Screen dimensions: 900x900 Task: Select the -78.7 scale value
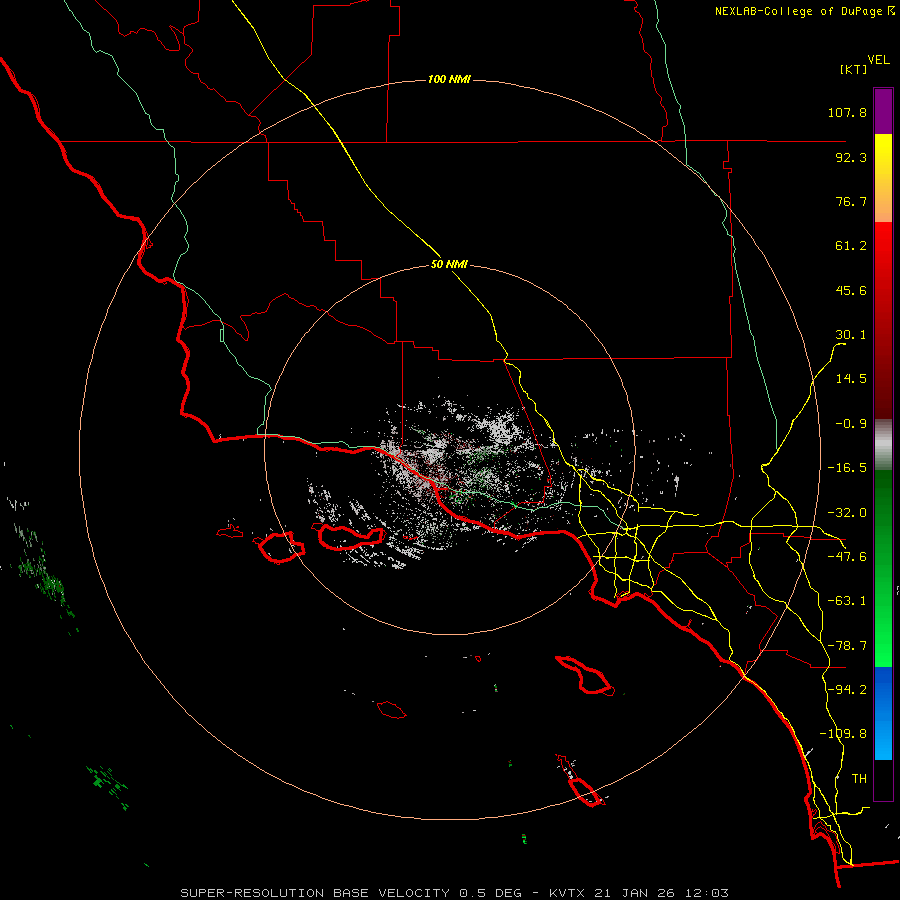[847, 646]
